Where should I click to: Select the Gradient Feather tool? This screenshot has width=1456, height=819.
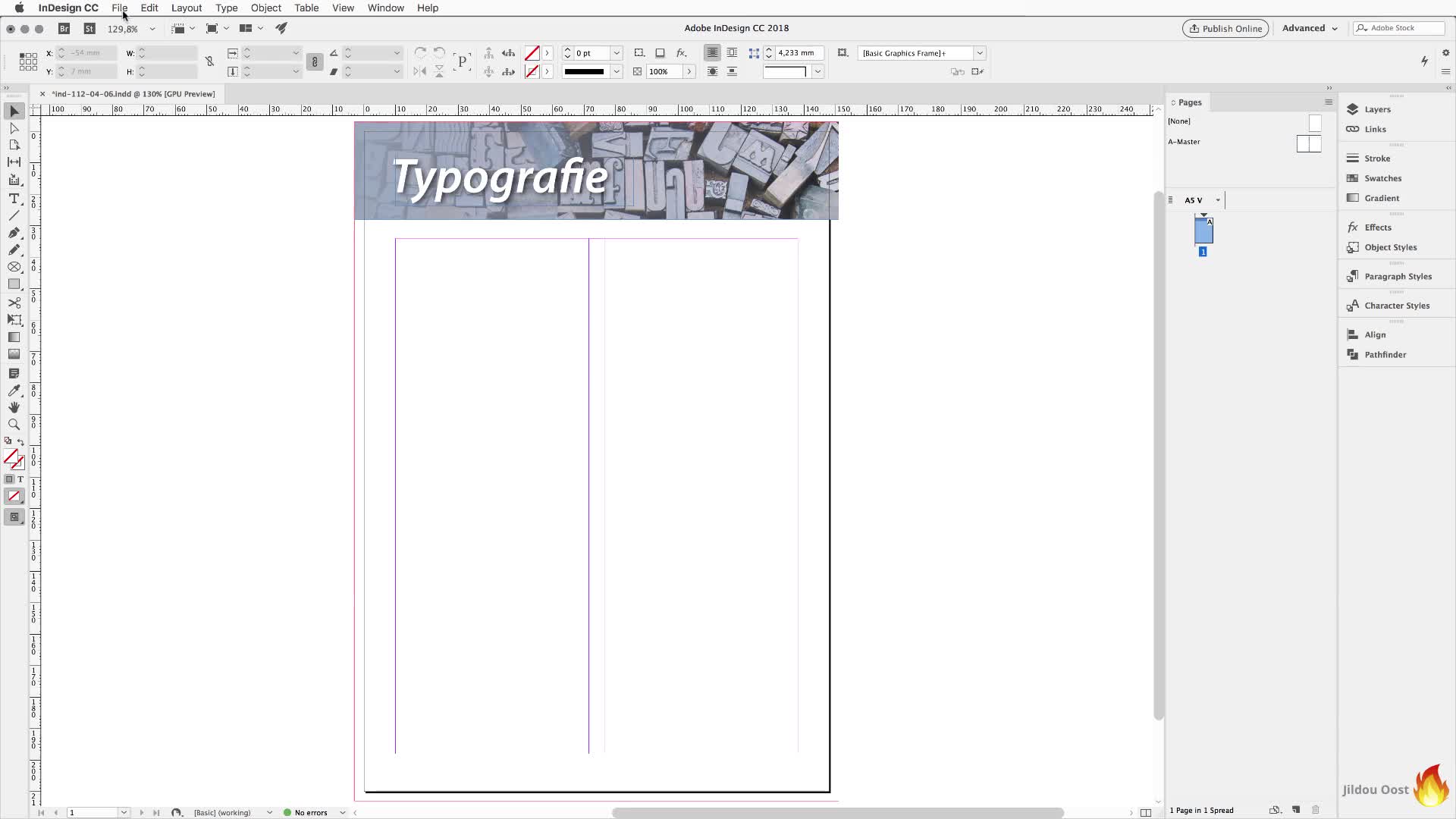coord(14,354)
